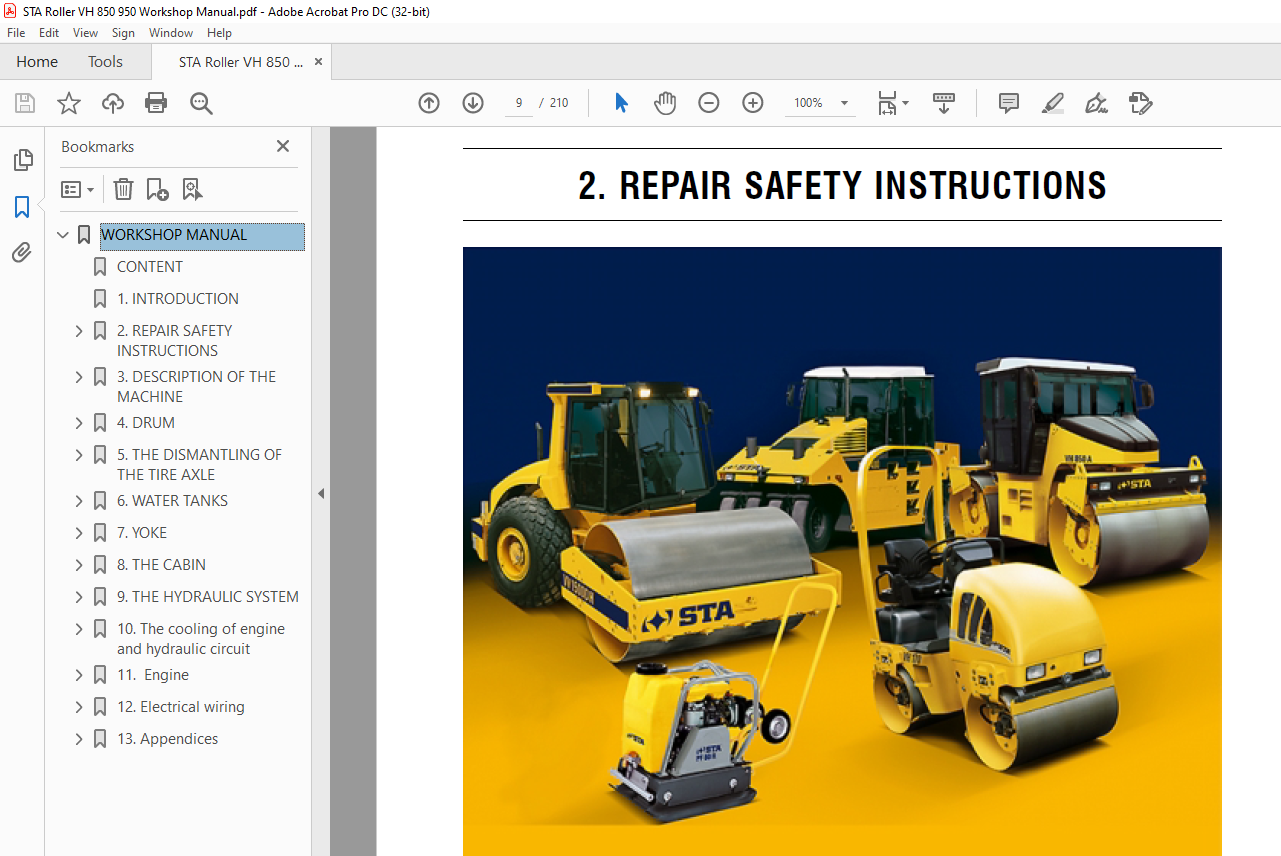Open the Window menu
Image resolution: width=1281 pixels, height=856 pixels.
click(171, 33)
